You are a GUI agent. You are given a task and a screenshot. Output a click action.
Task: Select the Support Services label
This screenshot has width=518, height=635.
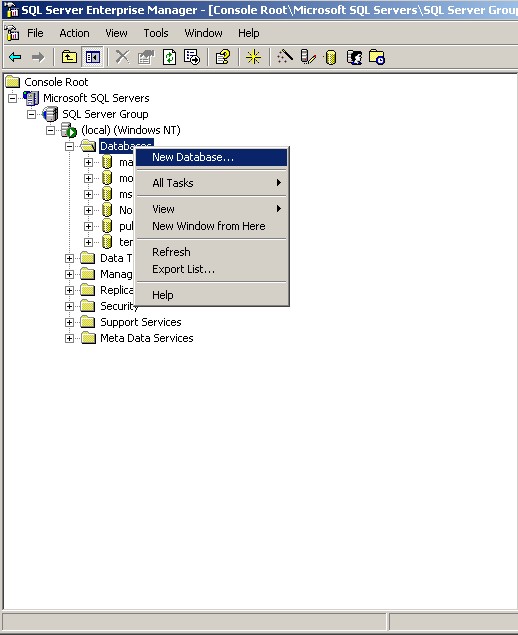point(141,322)
